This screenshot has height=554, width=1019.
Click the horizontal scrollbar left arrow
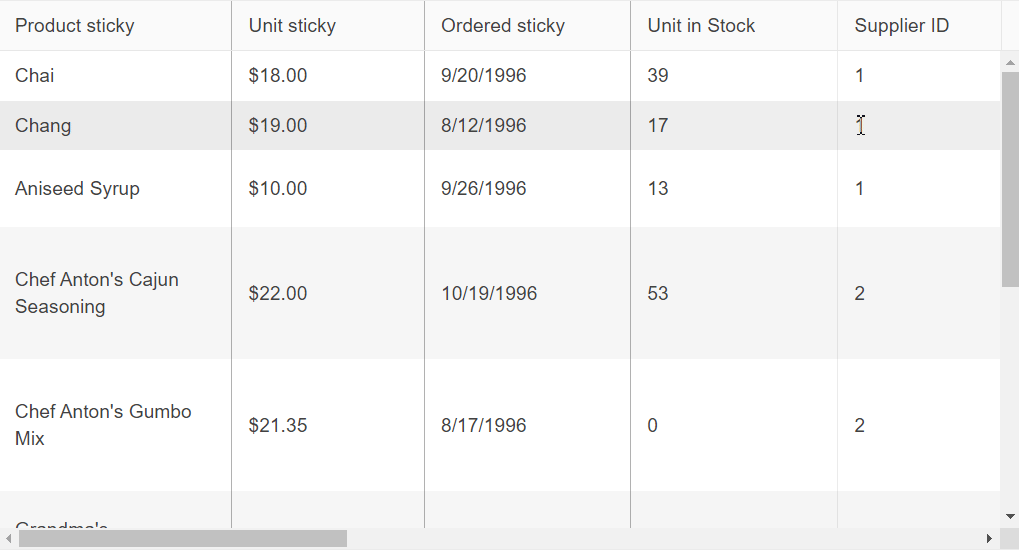click(x=9, y=539)
